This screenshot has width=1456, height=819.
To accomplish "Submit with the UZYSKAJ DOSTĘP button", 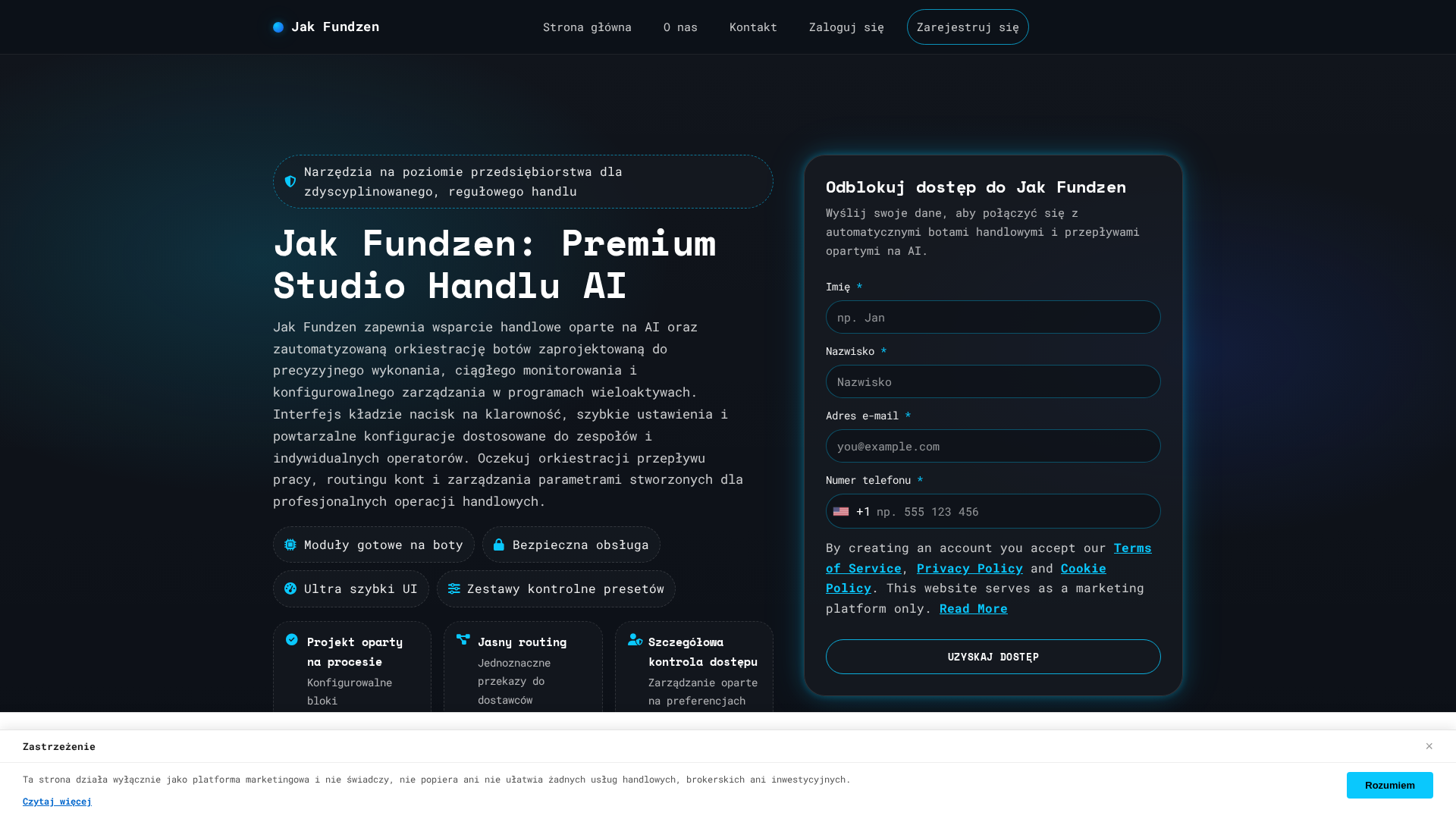I will point(993,657).
